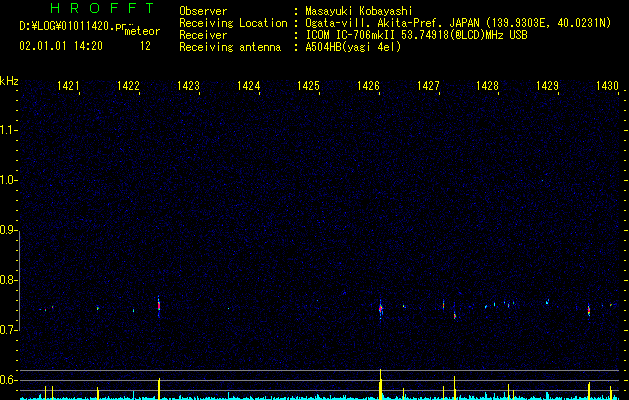
Task: Click the HROFFT title text
Action: click(x=102, y=8)
